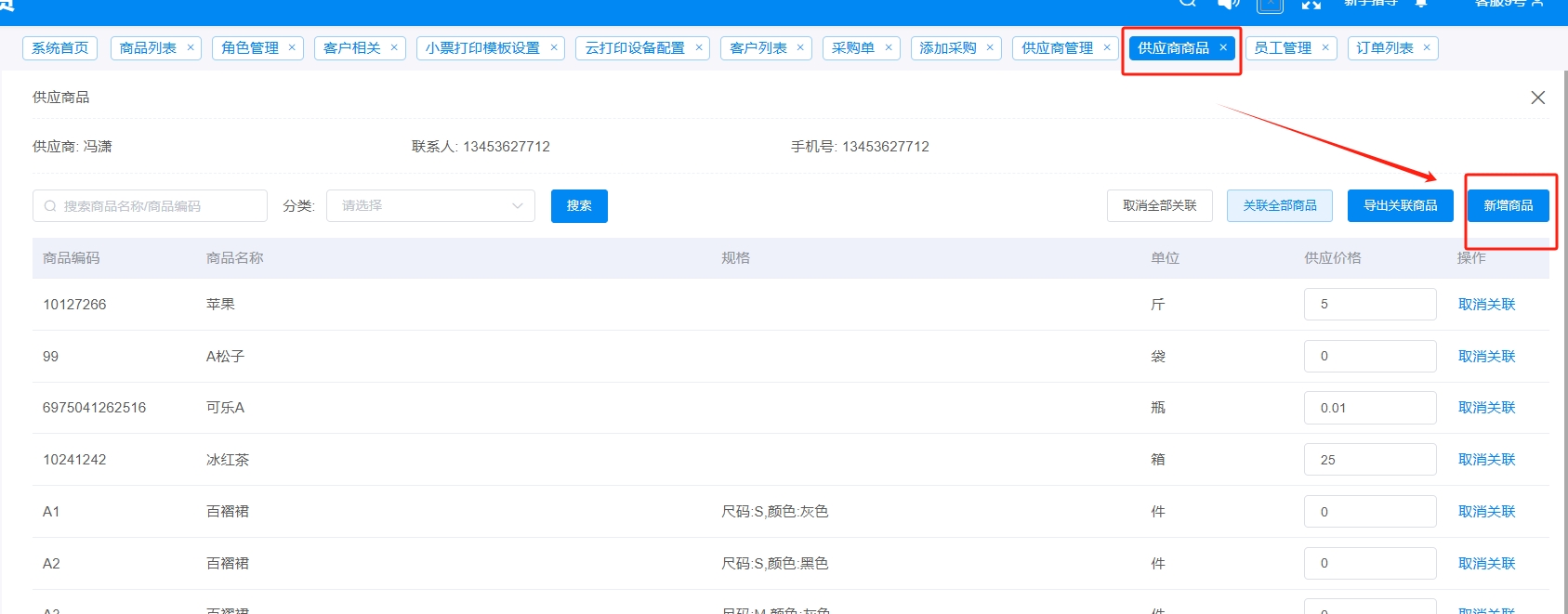Close the 供应商品 panel with the X
The height and width of the screenshot is (614, 1568).
(1537, 98)
